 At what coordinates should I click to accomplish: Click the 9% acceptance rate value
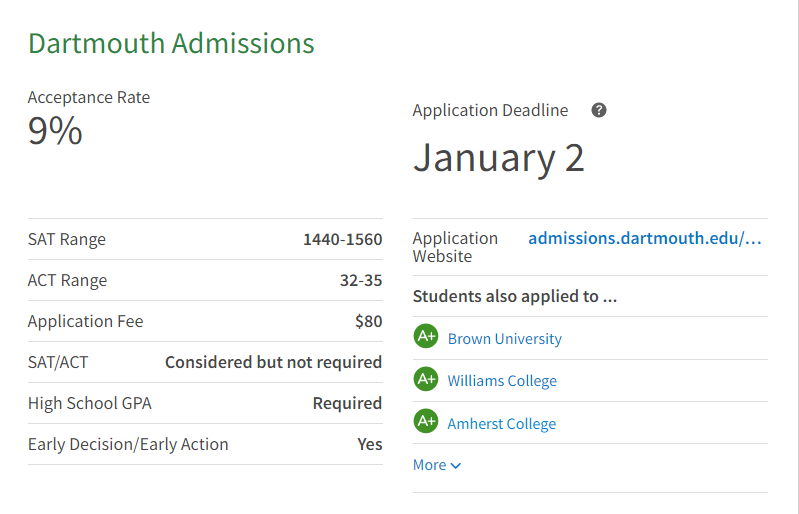click(x=55, y=131)
